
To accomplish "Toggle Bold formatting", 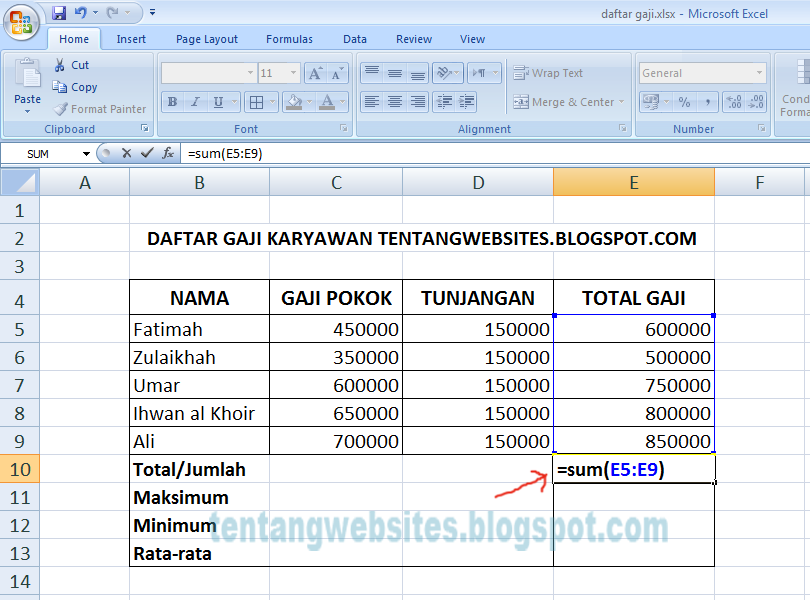I will tap(173, 102).
